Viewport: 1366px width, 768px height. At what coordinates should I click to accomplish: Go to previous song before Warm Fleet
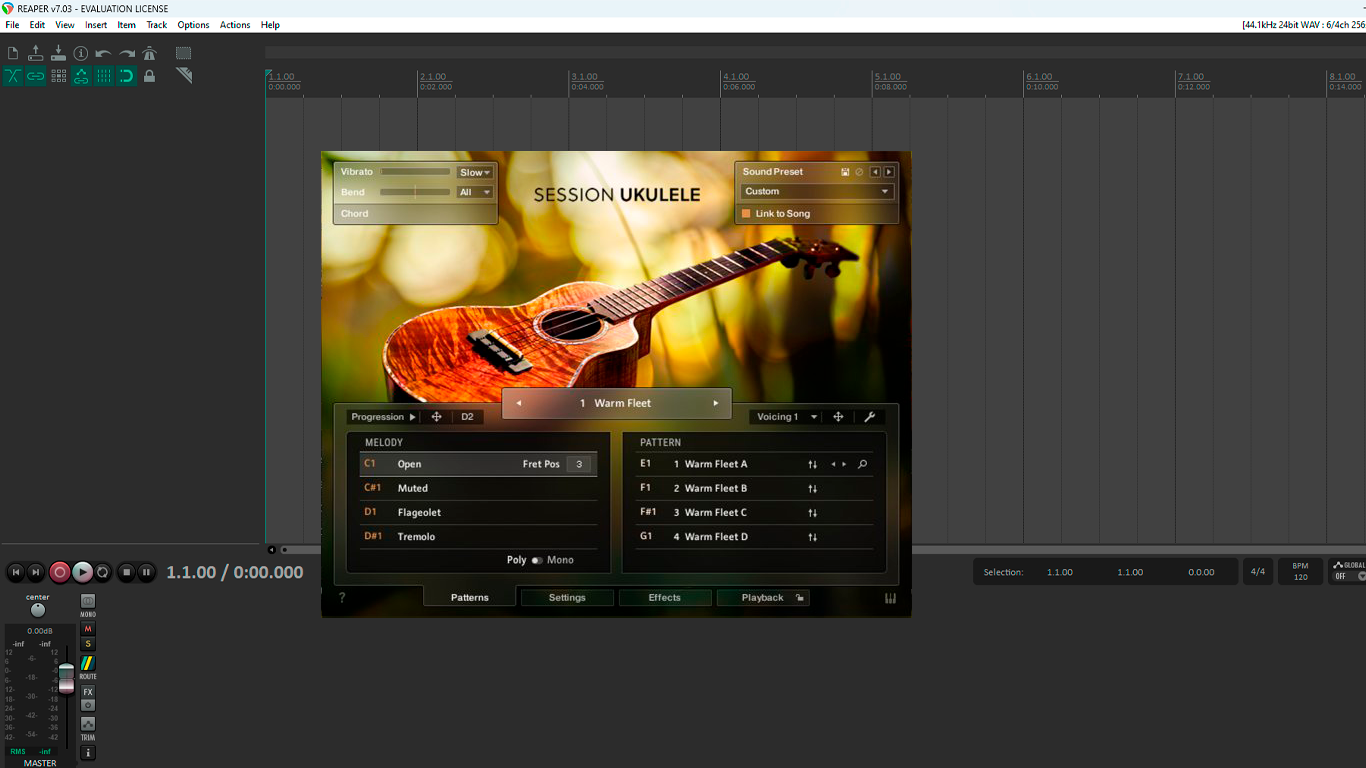pos(518,403)
